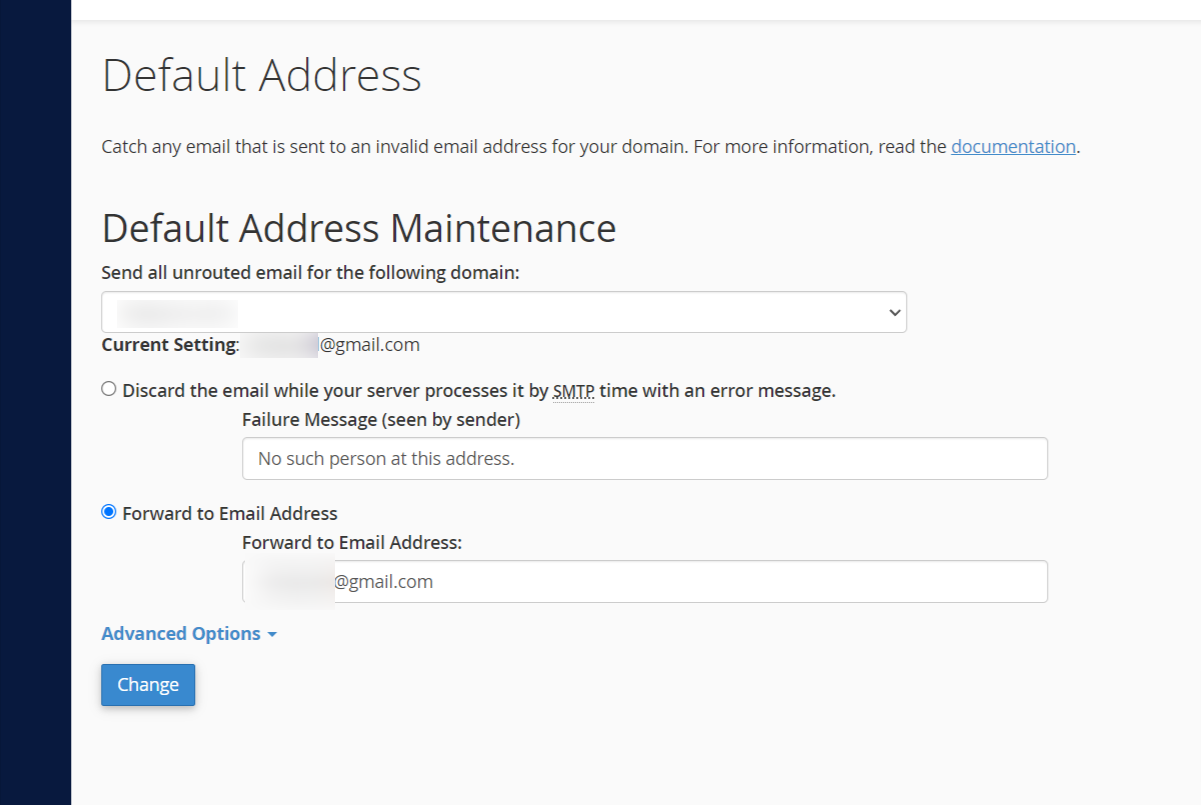Click the dark navy sidebar panel
The image size is (1201, 805).
coord(35,400)
